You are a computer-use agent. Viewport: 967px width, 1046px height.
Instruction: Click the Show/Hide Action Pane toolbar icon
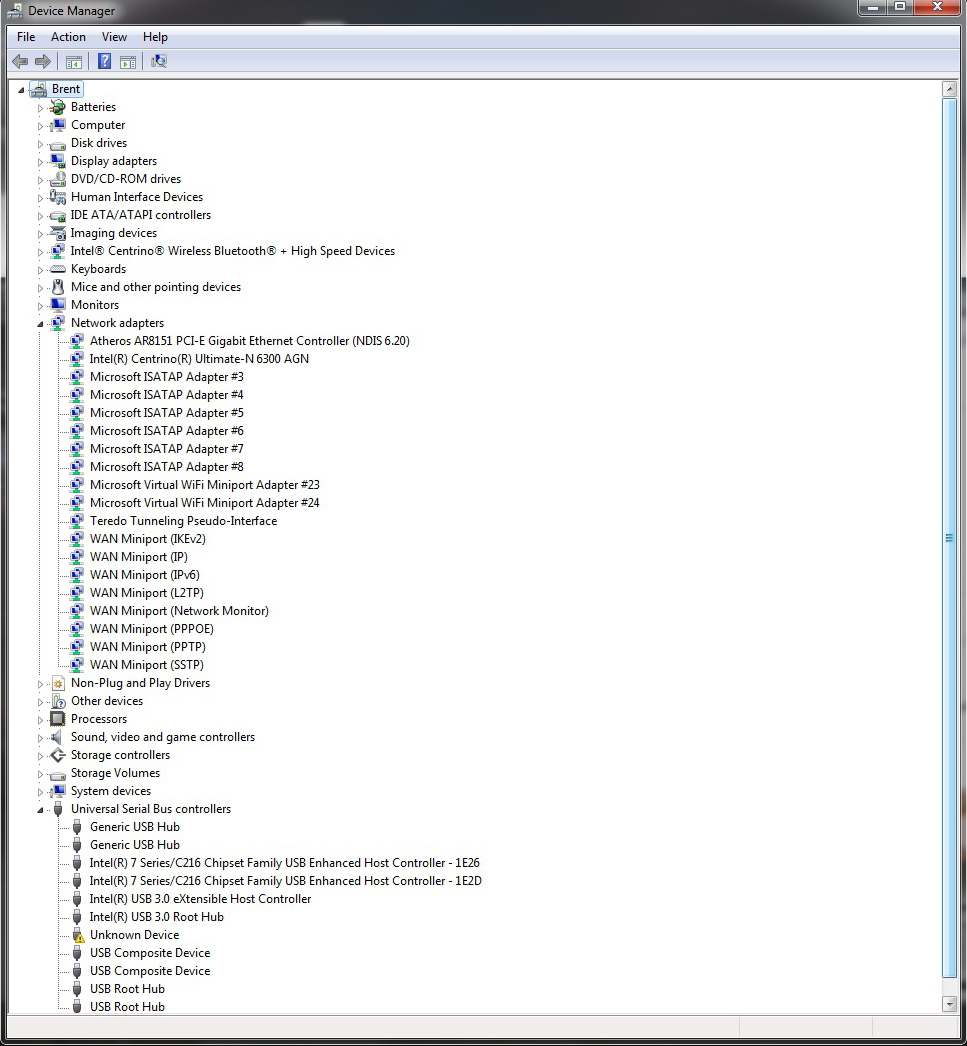(x=128, y=62)
